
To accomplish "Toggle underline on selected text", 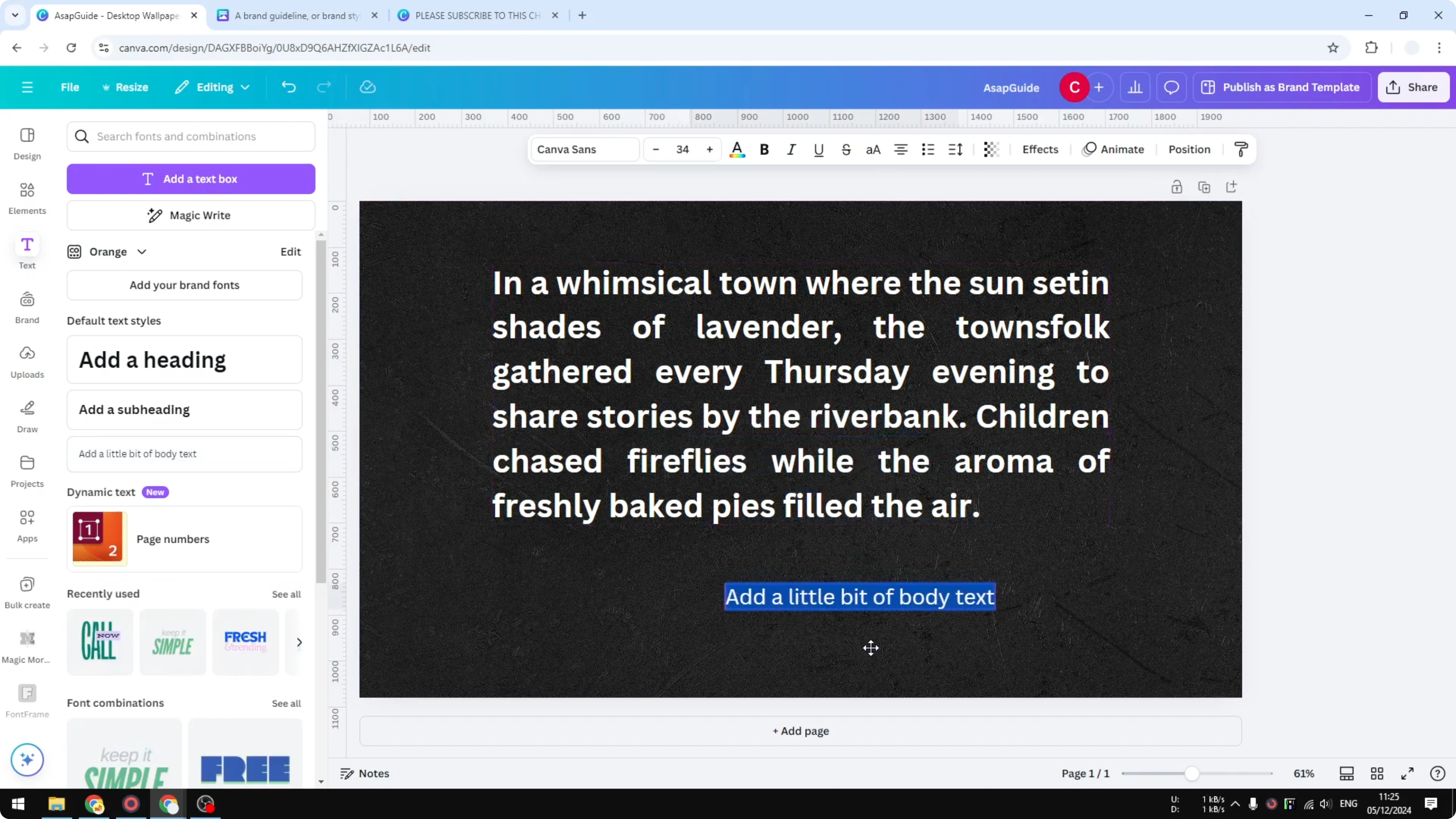I will click(x=819, y=149).
